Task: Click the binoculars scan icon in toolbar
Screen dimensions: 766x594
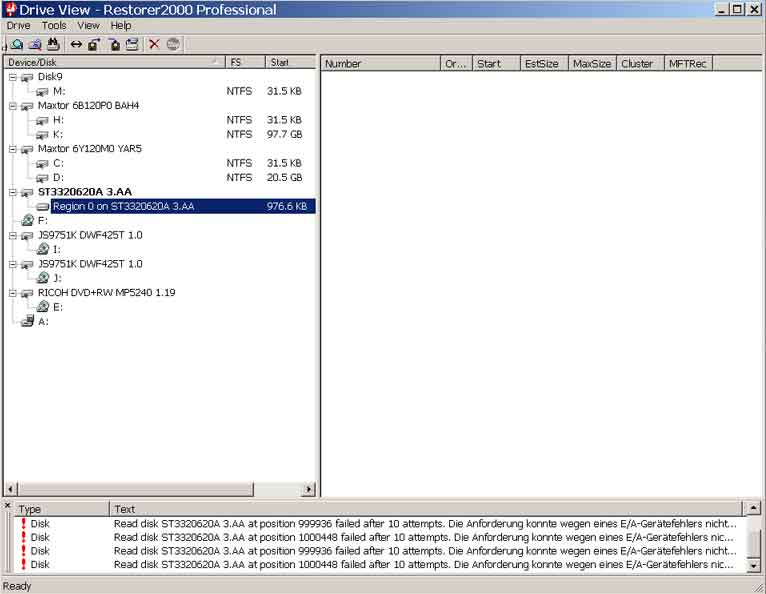Action: click(x=53, y=44)
